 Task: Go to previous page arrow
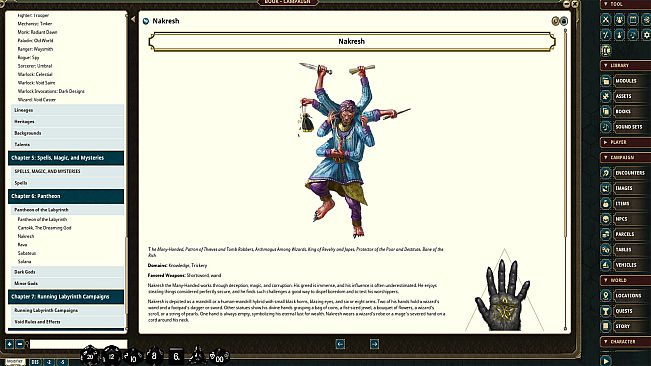point(340,344)
